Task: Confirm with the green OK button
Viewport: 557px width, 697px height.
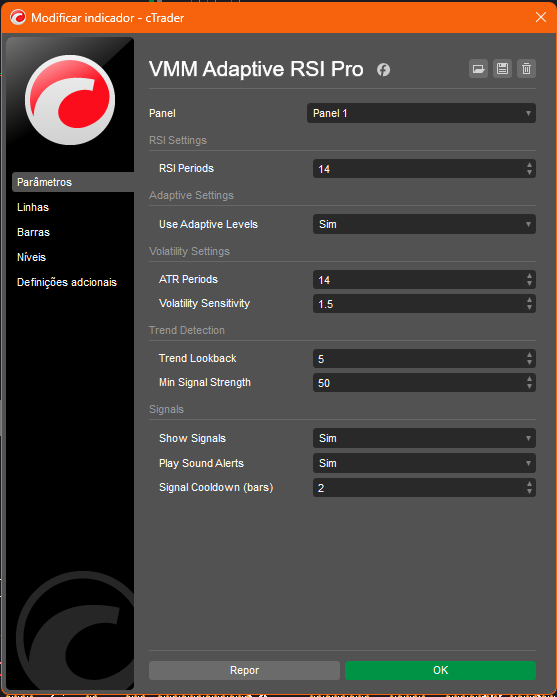Action: (441, 670)
